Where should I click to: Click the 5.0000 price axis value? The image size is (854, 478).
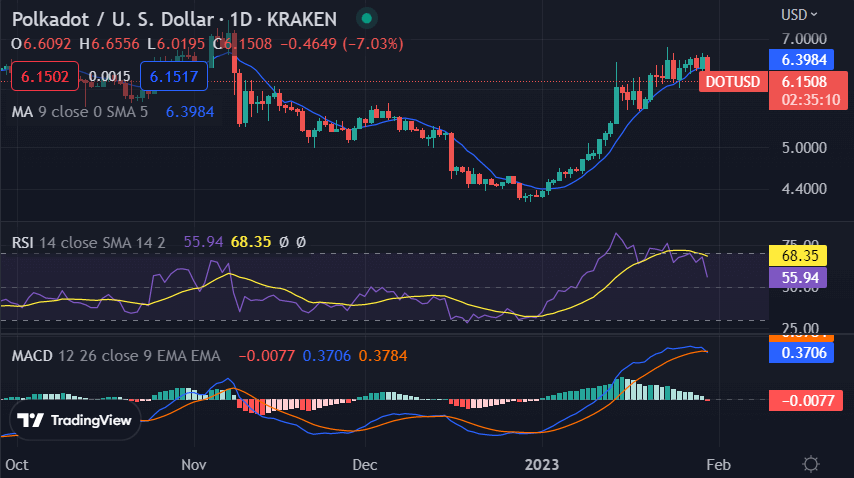(x=804, y=148)
